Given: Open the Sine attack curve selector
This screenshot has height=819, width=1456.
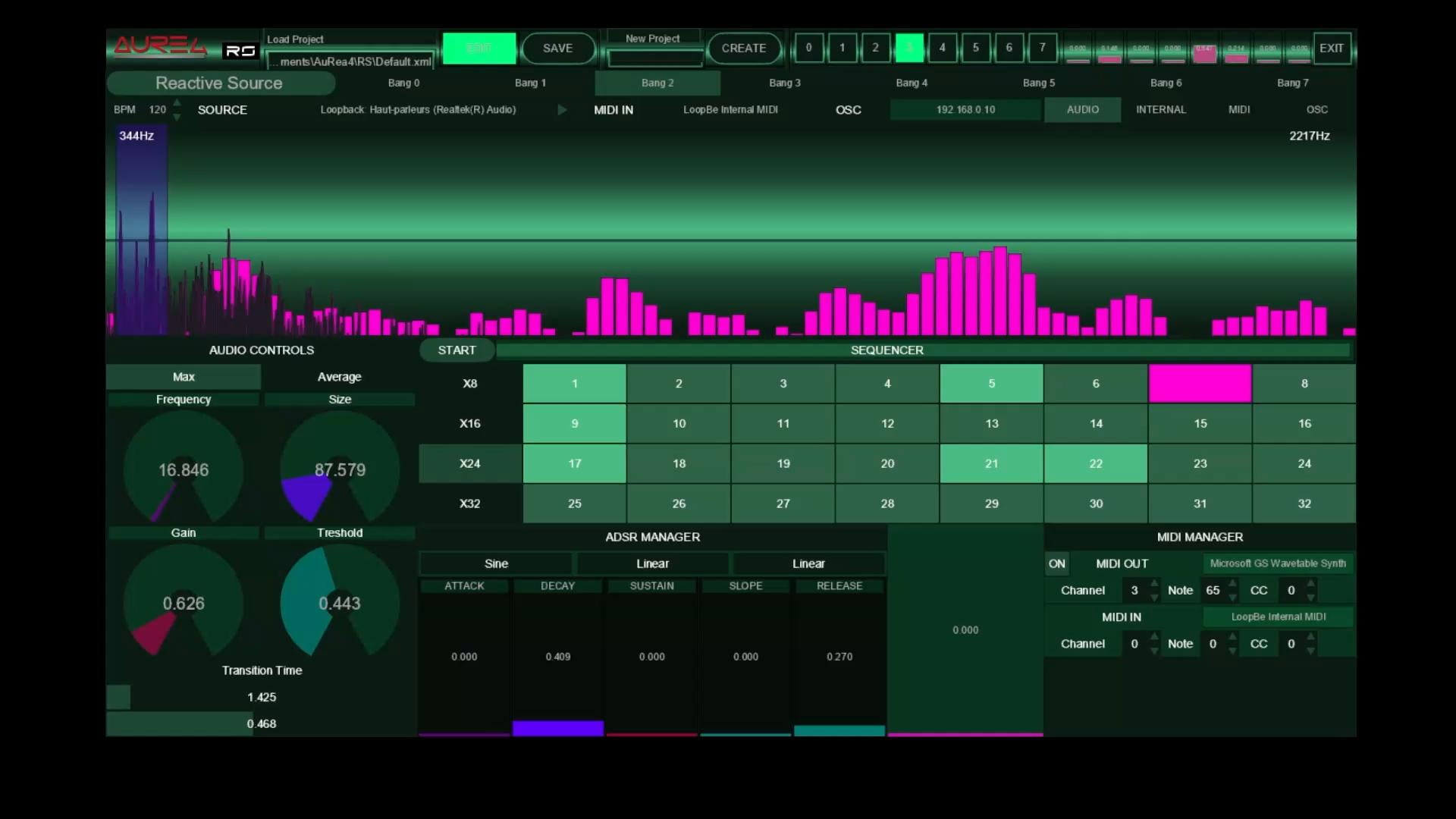Looking at the screenshot, I should click(x=496, y=563).
